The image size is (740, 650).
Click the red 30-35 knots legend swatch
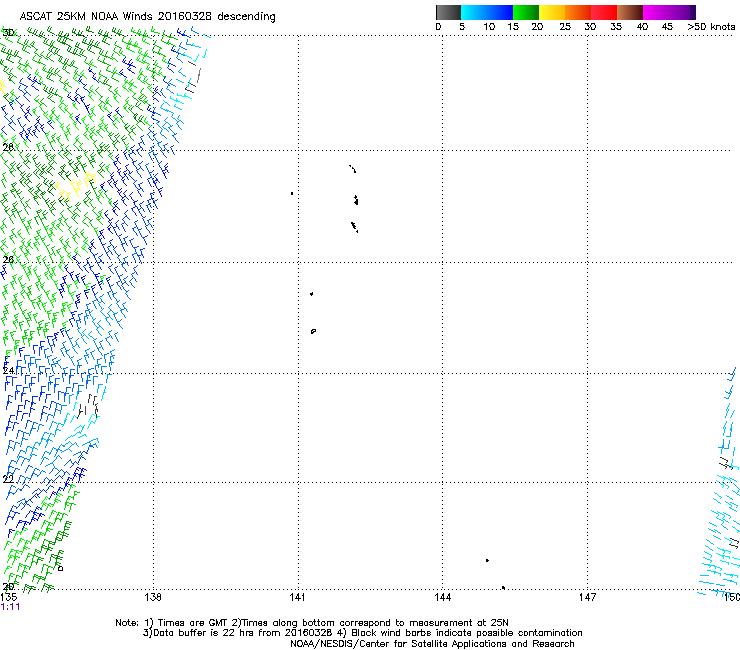(604, 12)
